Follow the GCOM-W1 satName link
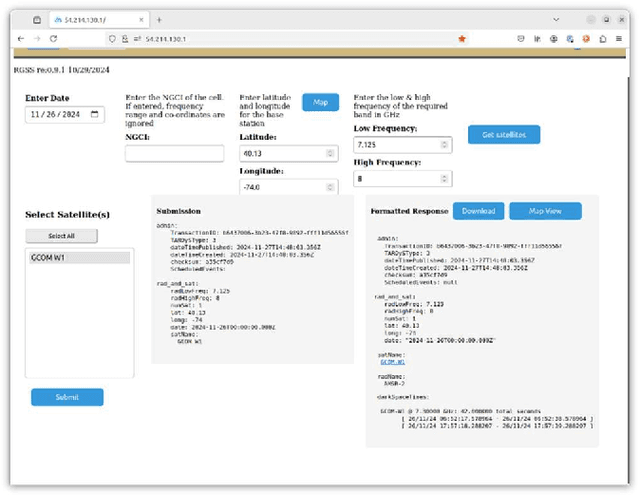Viewport: 640px width, 496px height. click(x=394, y=361)
